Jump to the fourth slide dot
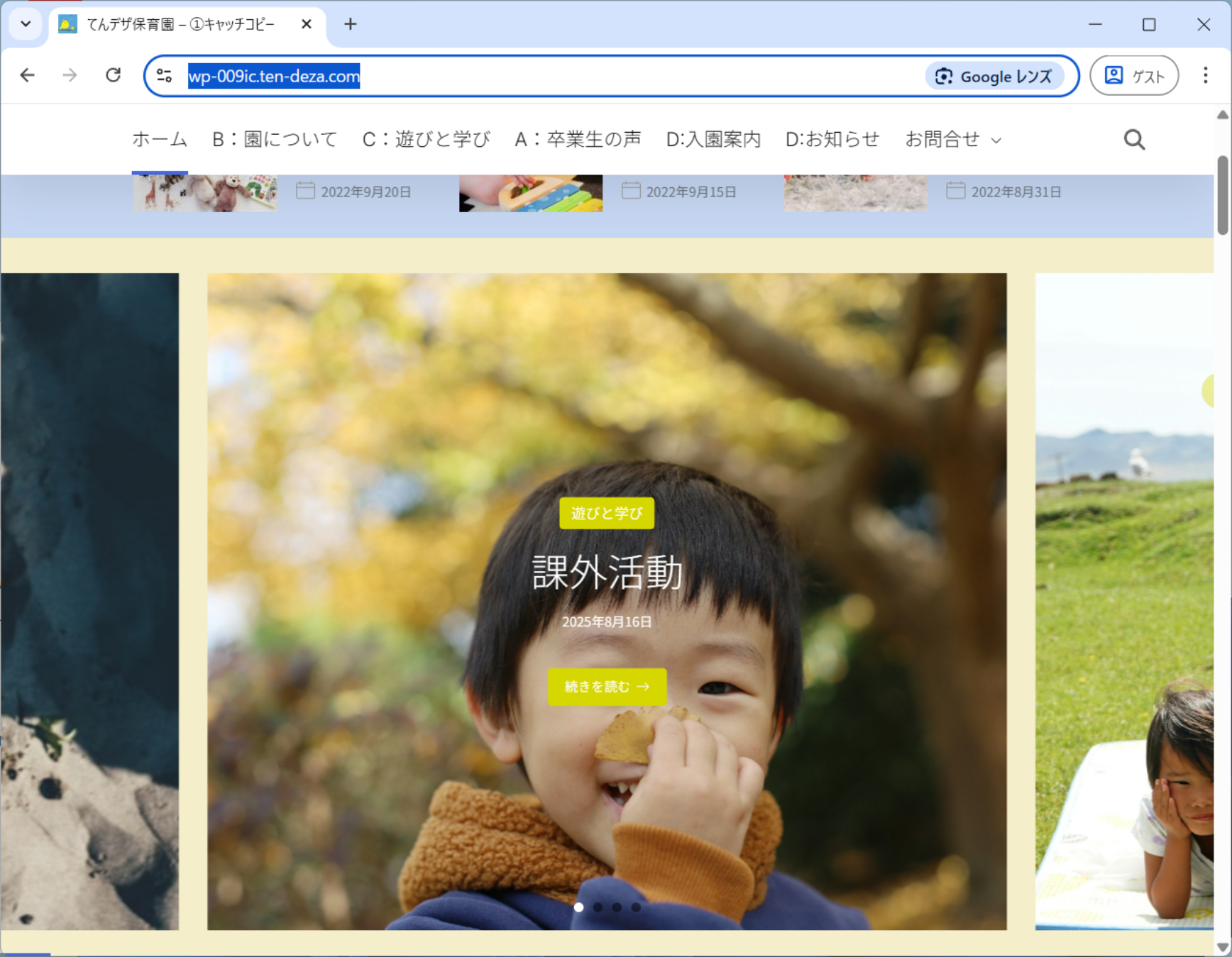This screenshot has height=957, width=1232. 636,907
